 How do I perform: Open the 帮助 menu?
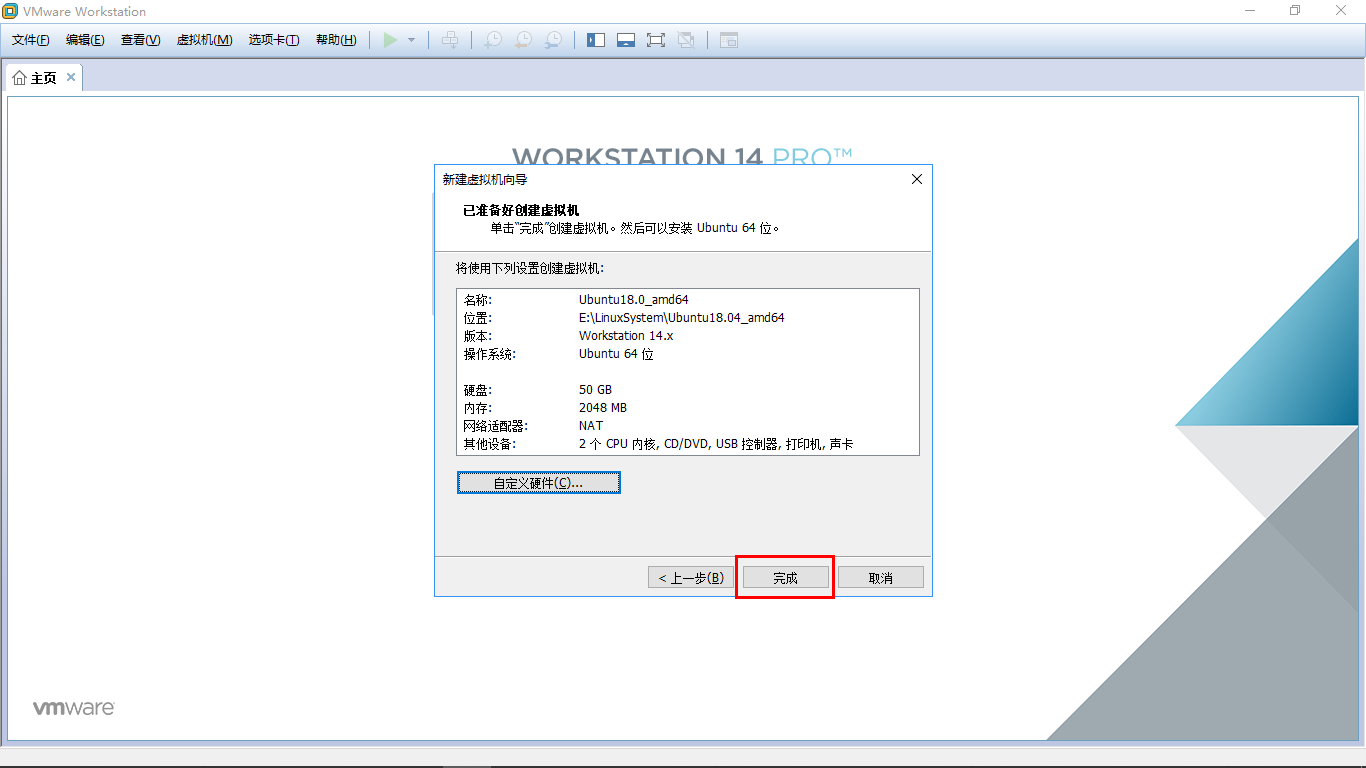pos(335,40)
